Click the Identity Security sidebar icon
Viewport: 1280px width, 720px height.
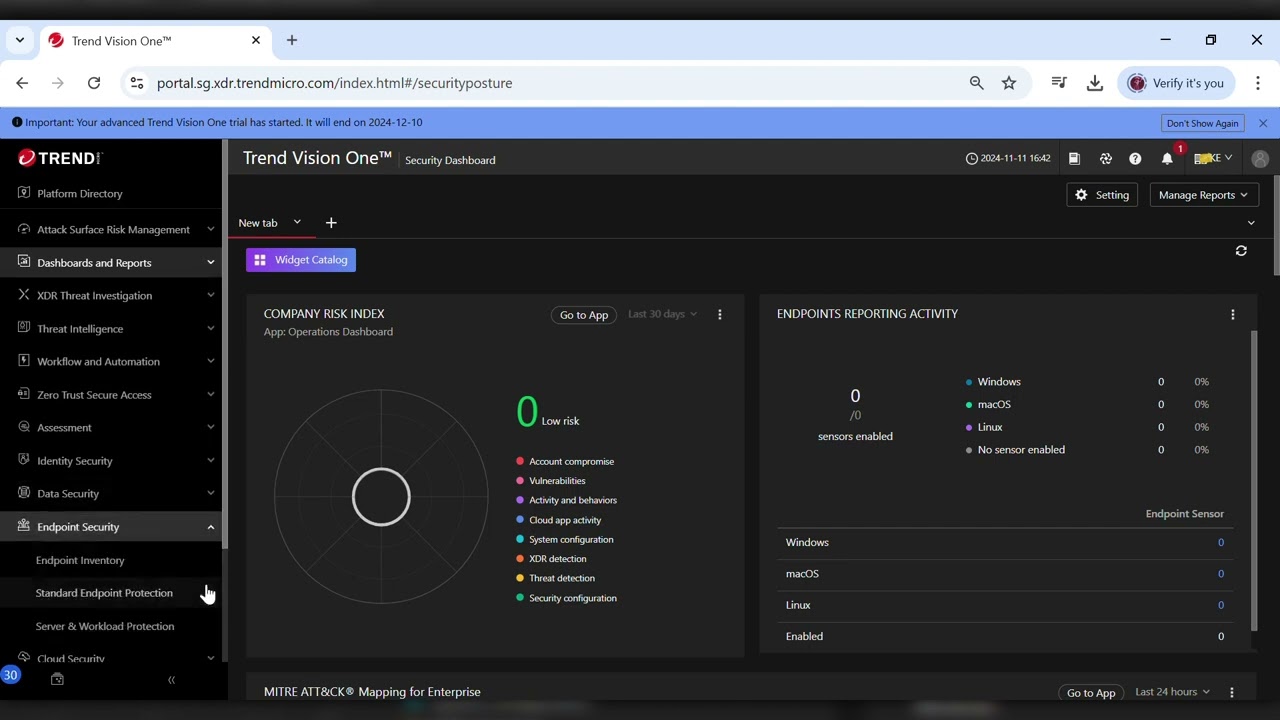(24, 460)
